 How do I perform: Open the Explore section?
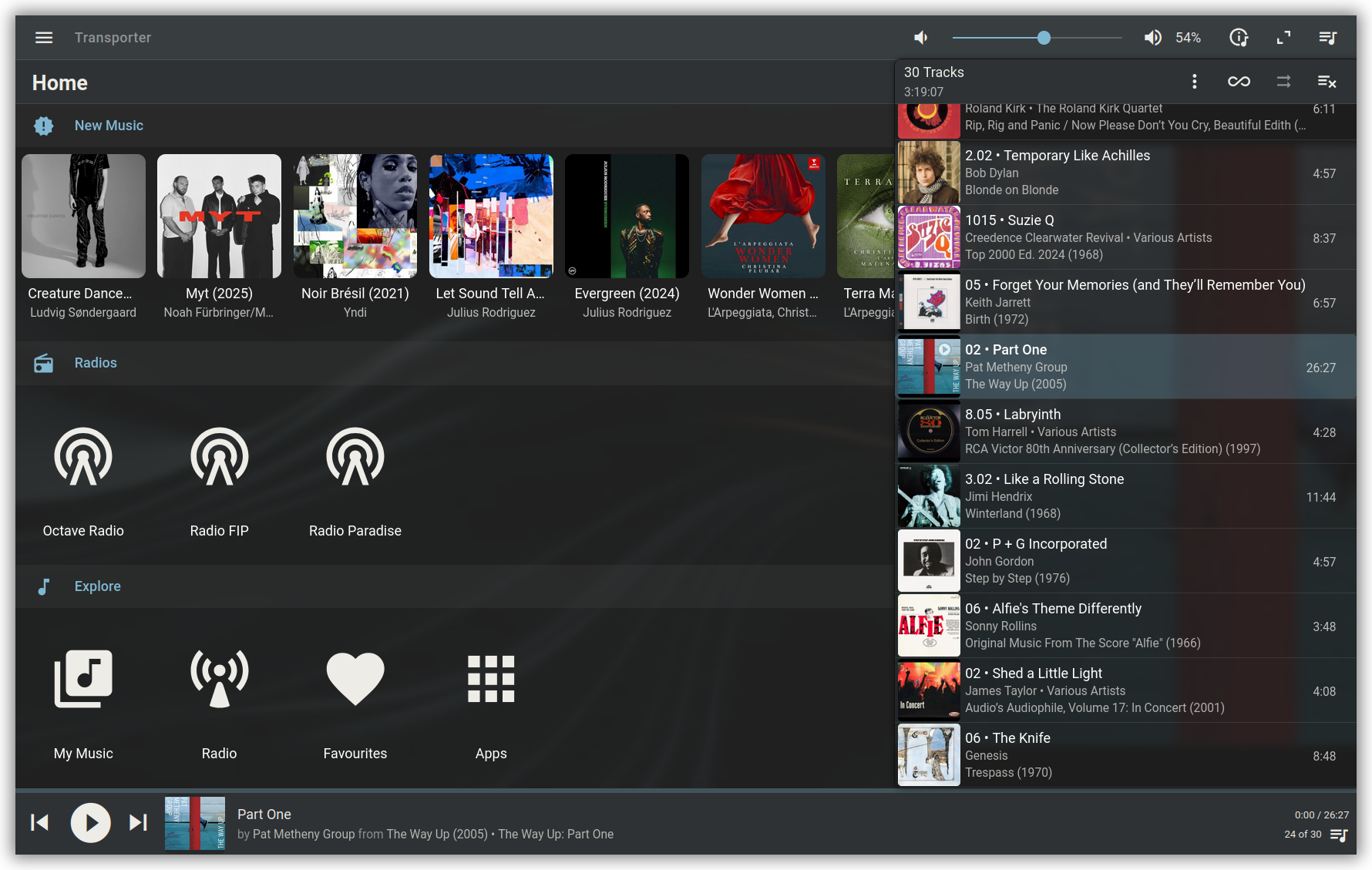point(97,586)
